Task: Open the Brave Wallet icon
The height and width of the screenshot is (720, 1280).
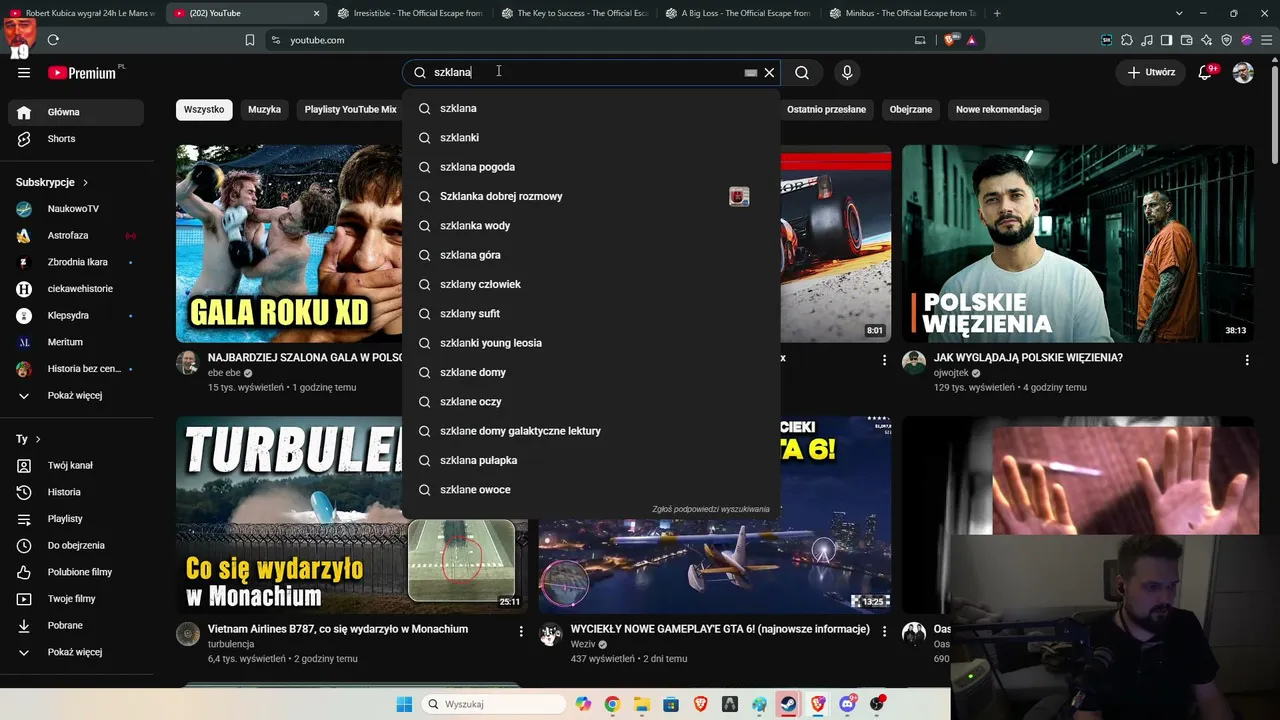Action: [1187, 40]
